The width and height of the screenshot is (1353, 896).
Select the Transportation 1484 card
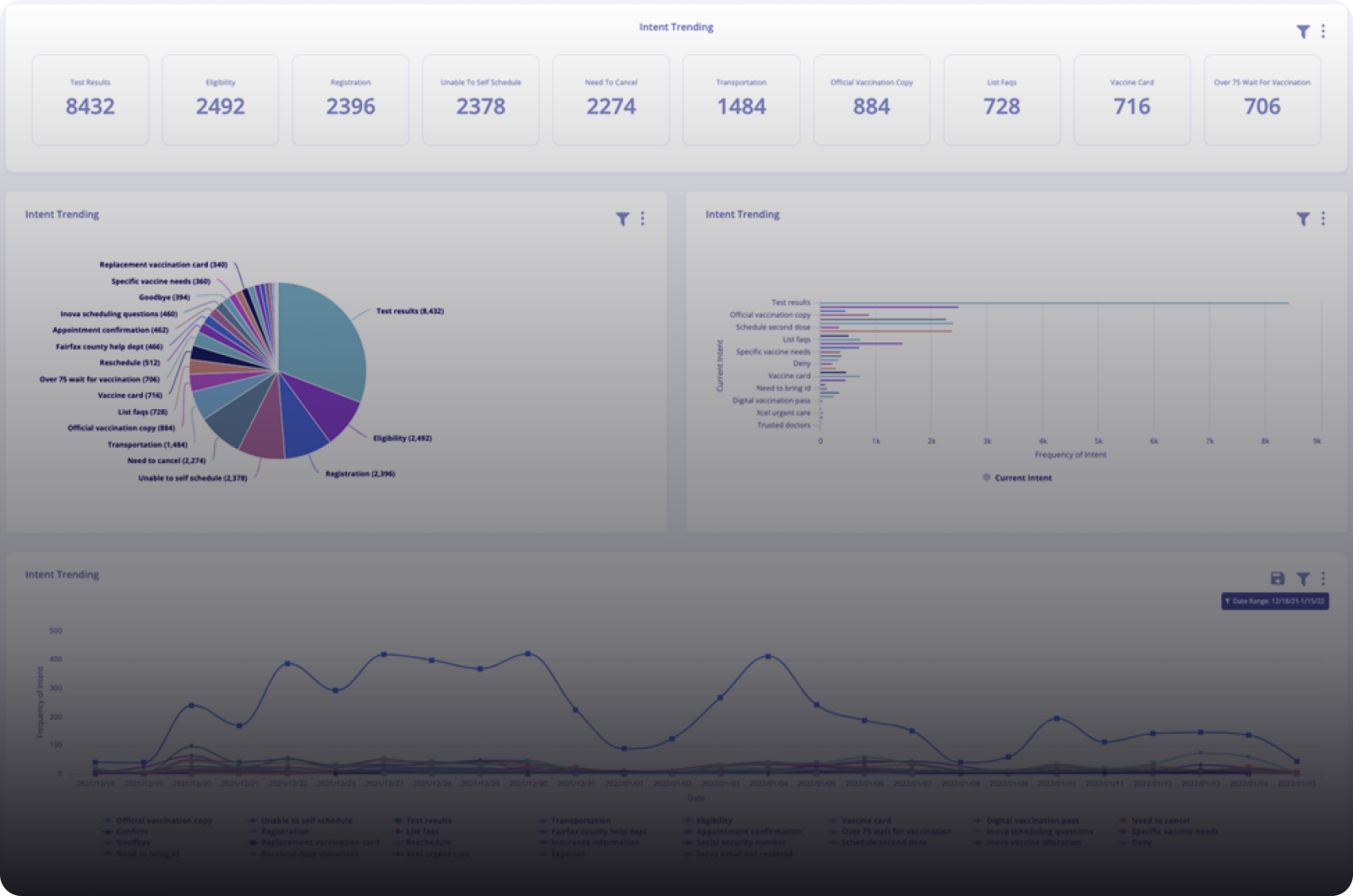(742, 100)
